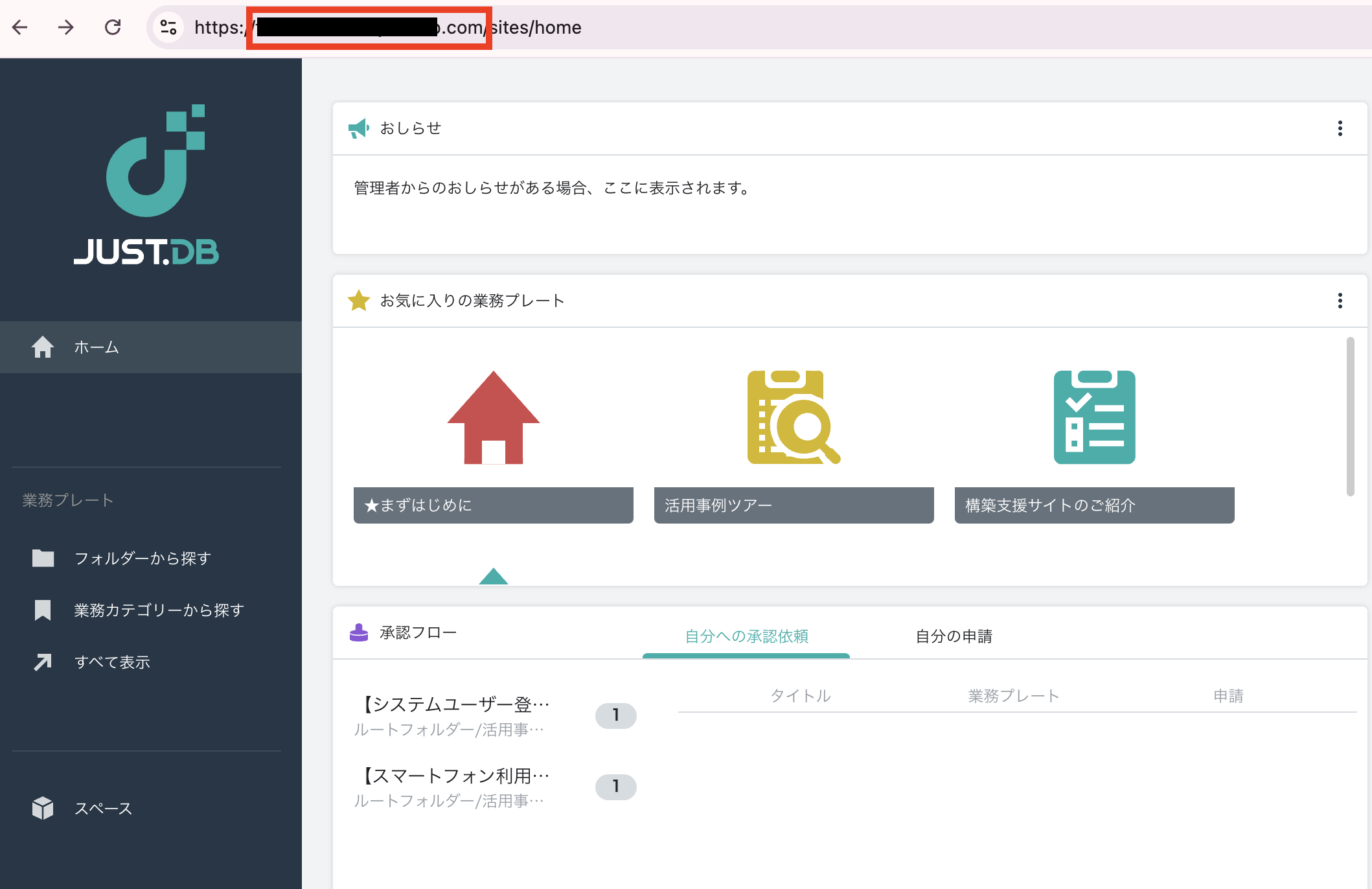Click the スペース cube icon in sidebar
This screenshot has height=889, width=1372.
click(x=43, y=808)
